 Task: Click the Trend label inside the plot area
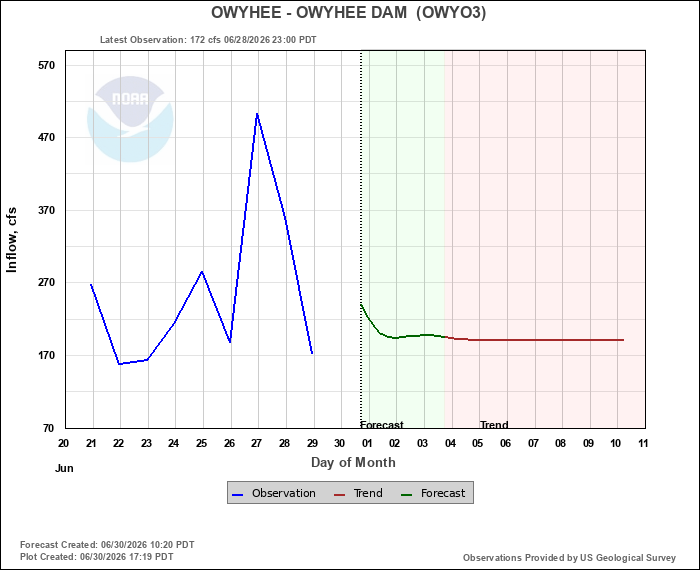point(494,424)
